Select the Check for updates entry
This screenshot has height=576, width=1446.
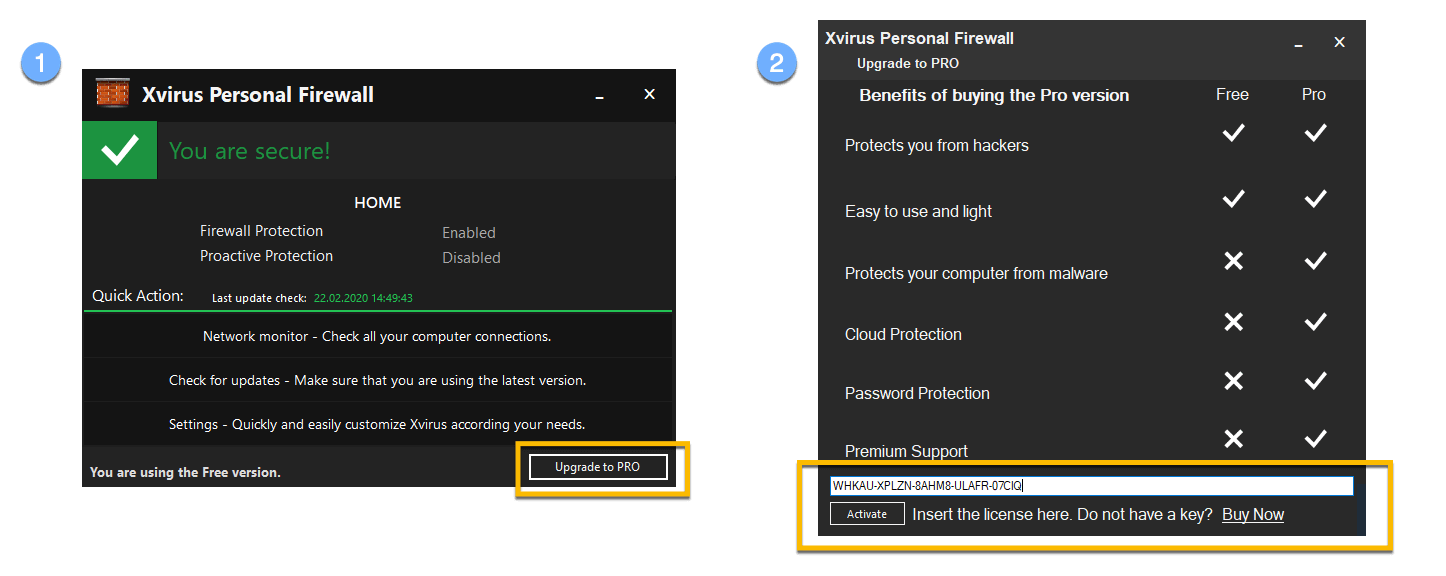point(378,380)
